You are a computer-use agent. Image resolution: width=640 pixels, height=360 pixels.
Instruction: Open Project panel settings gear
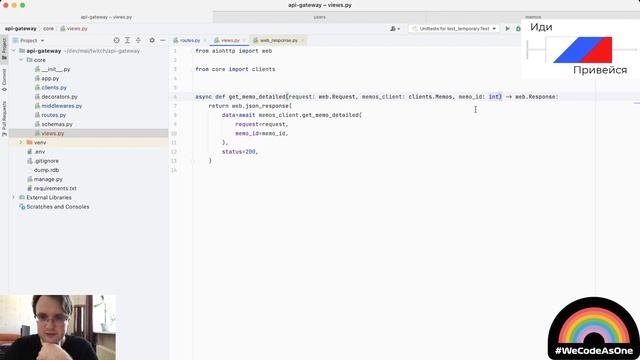pos(152,40)
